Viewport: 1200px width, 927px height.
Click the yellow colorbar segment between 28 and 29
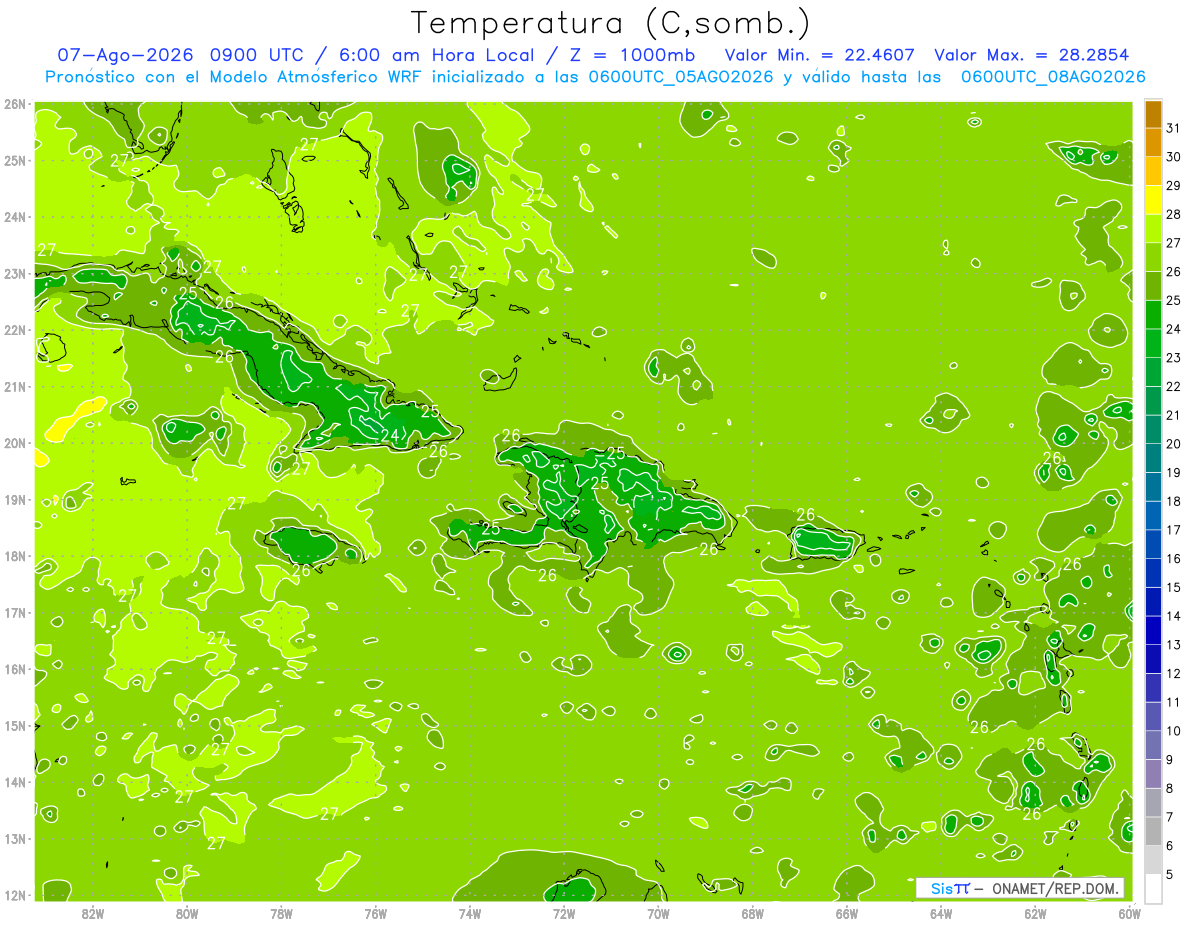coord(1153,200)
